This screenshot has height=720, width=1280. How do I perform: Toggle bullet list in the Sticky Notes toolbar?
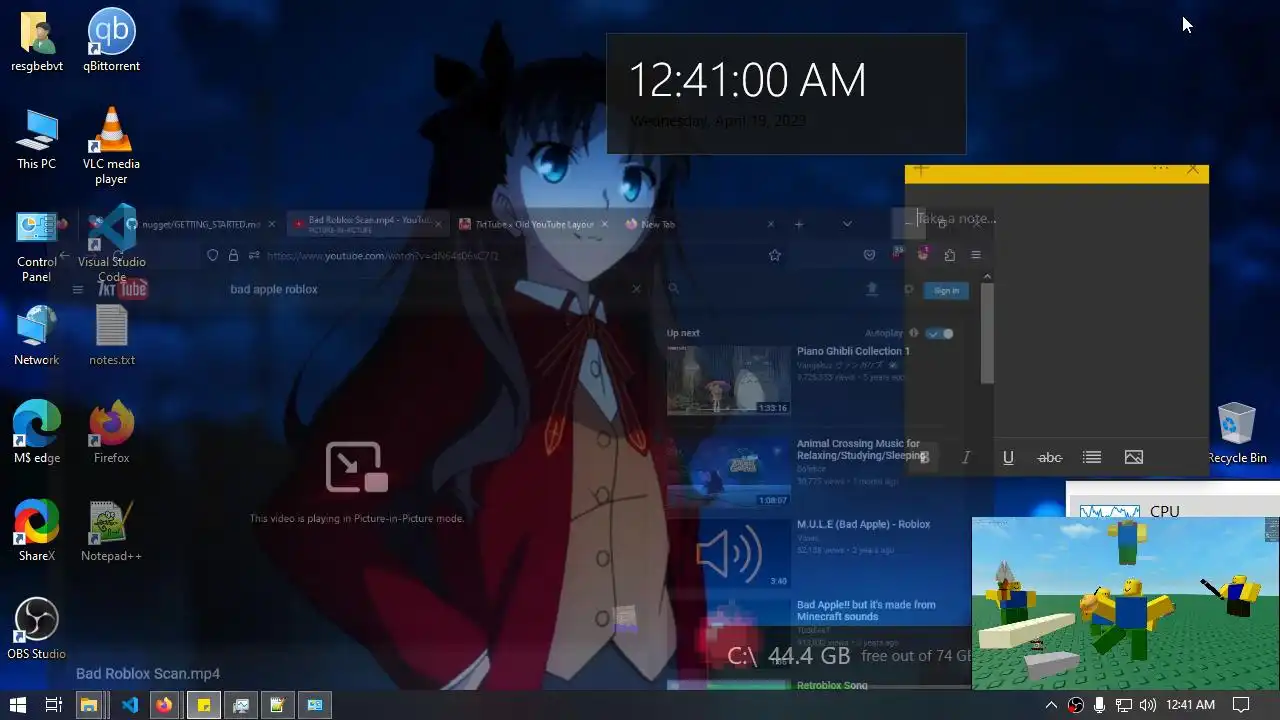pos(1092,457)
